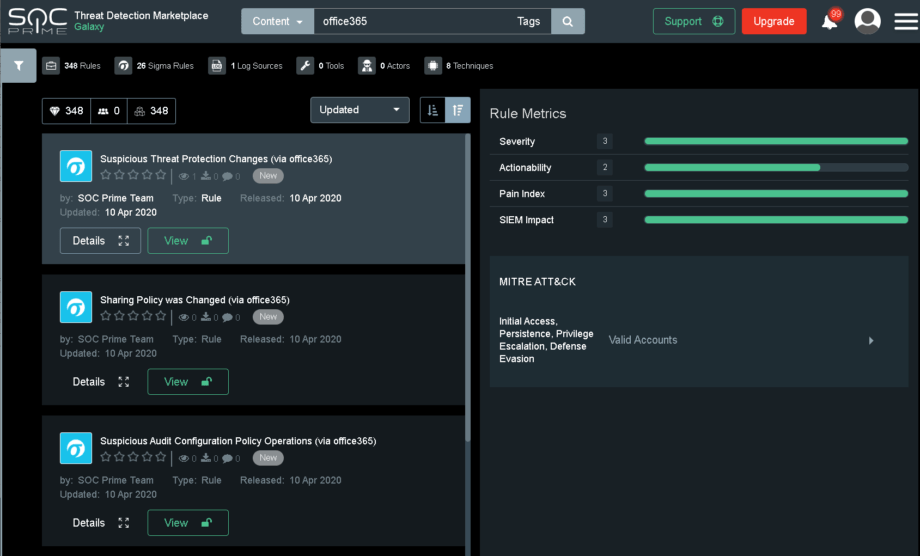920x556 pixels.
Task: View the Suspicious Threat Protection Changes rule
Action: [x=188, y=240]
